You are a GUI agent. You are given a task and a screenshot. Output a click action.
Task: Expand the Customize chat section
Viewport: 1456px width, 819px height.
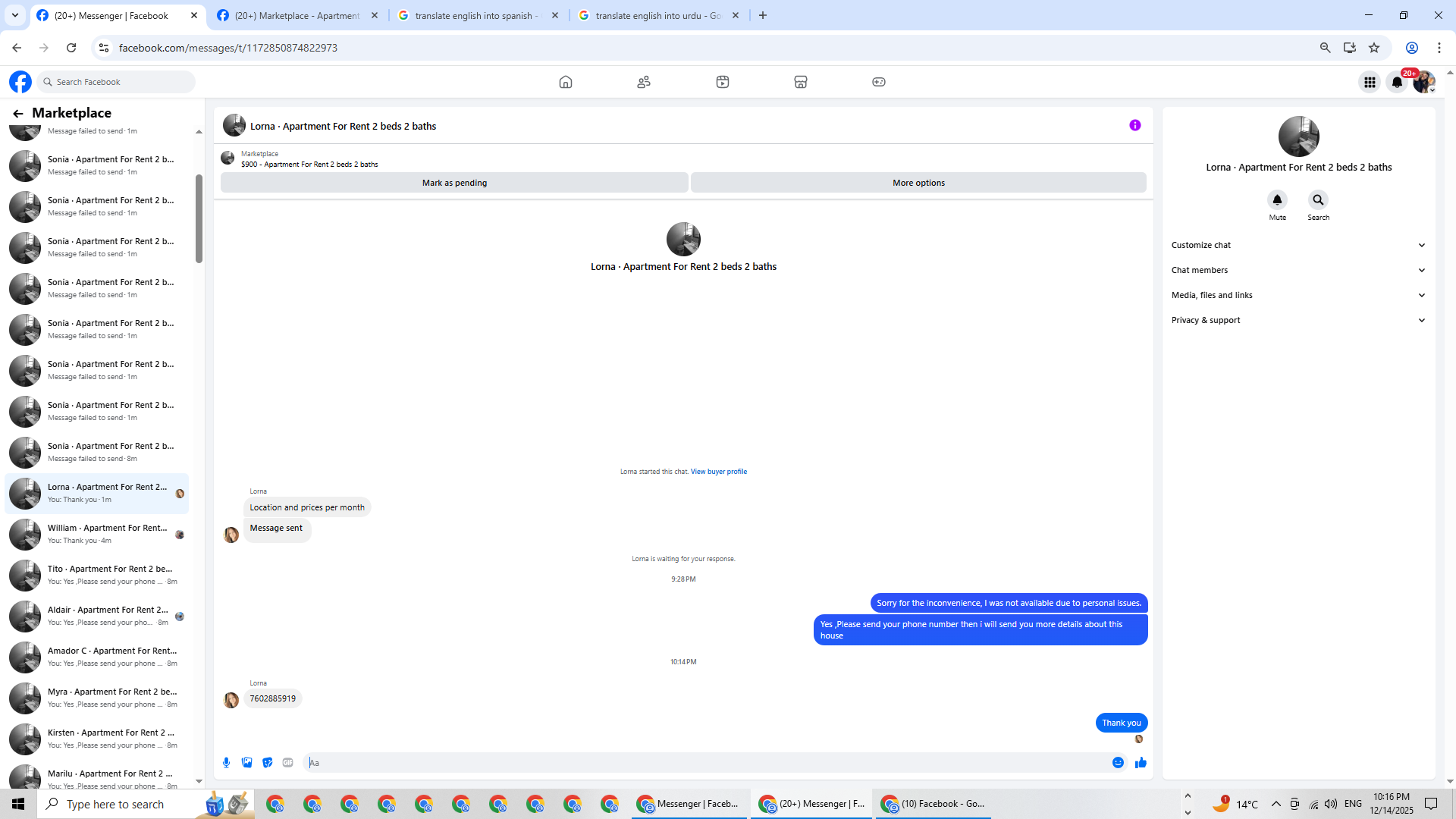(1298, 245)
